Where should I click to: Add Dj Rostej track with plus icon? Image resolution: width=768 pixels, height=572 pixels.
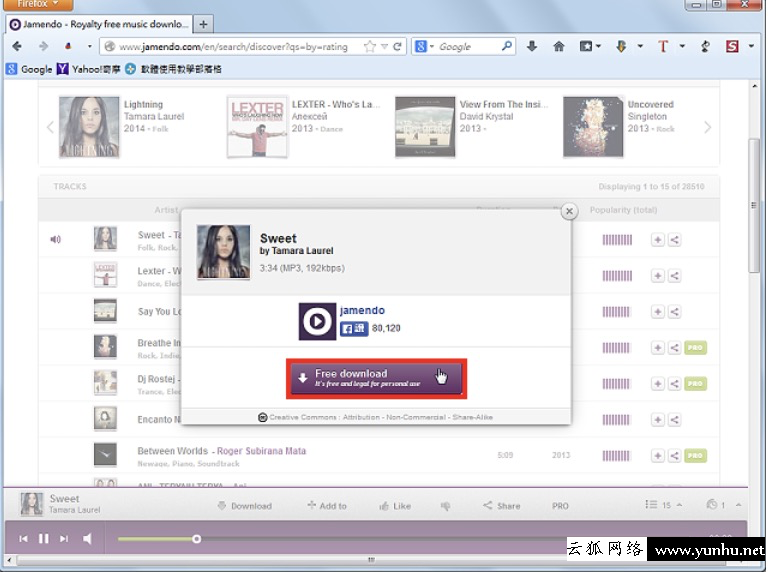click(x=657, y=383)
